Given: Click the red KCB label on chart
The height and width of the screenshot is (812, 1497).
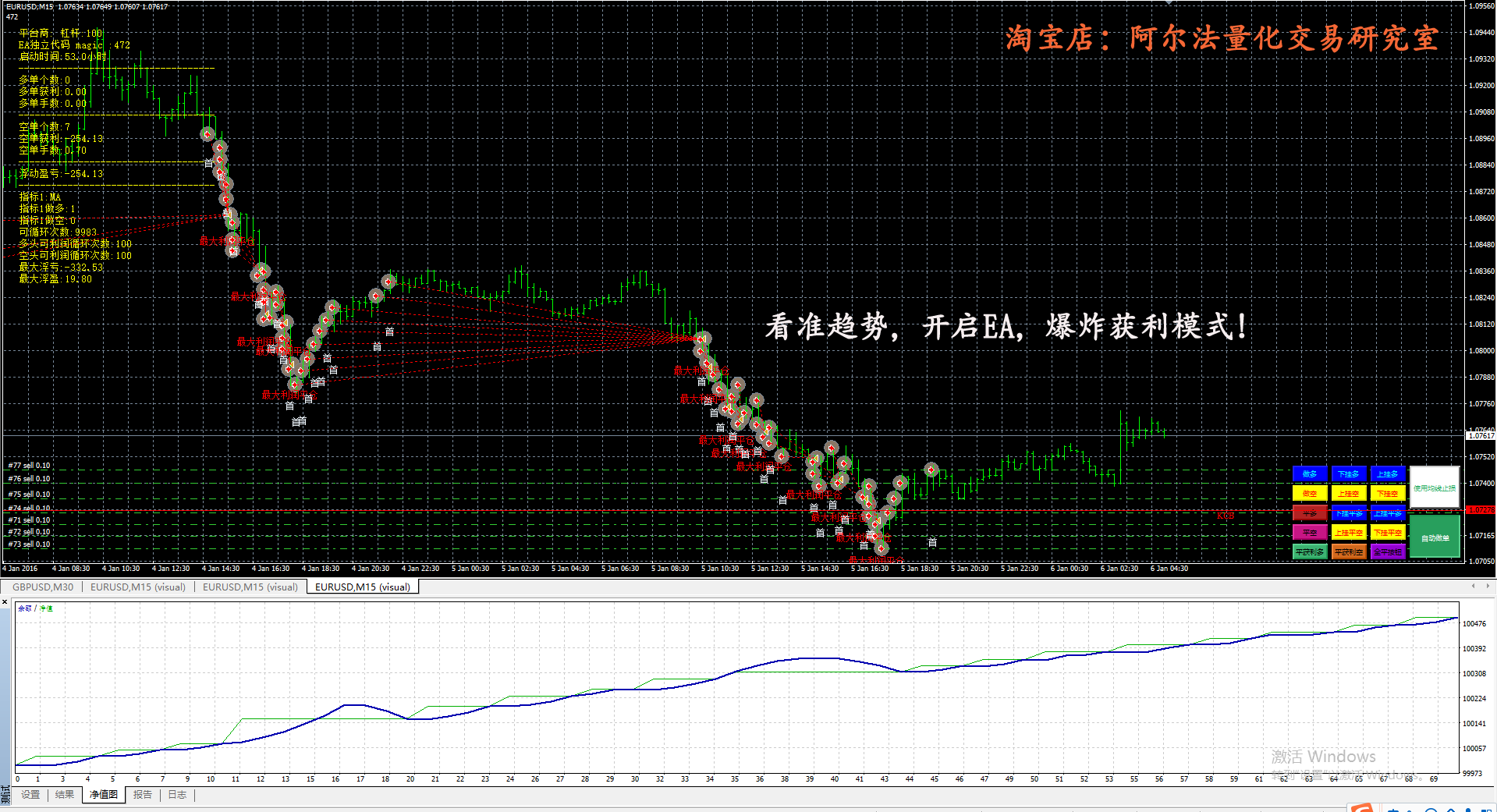Looking at the screenshot, I should tap(1226, 516).
